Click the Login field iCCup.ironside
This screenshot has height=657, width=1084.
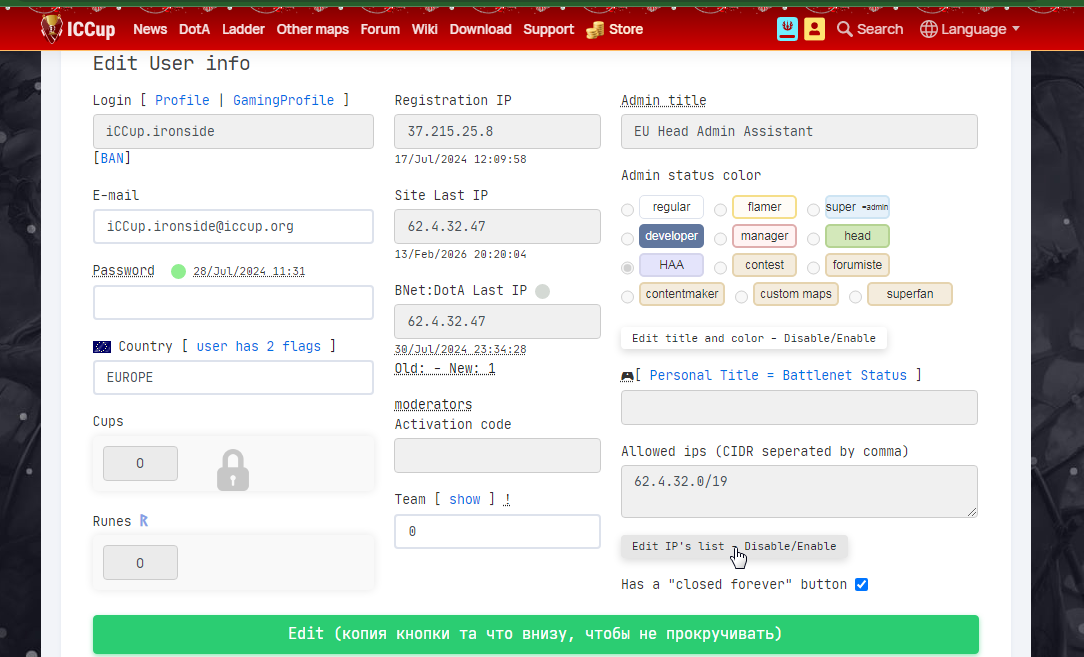(x=233, y=131)
